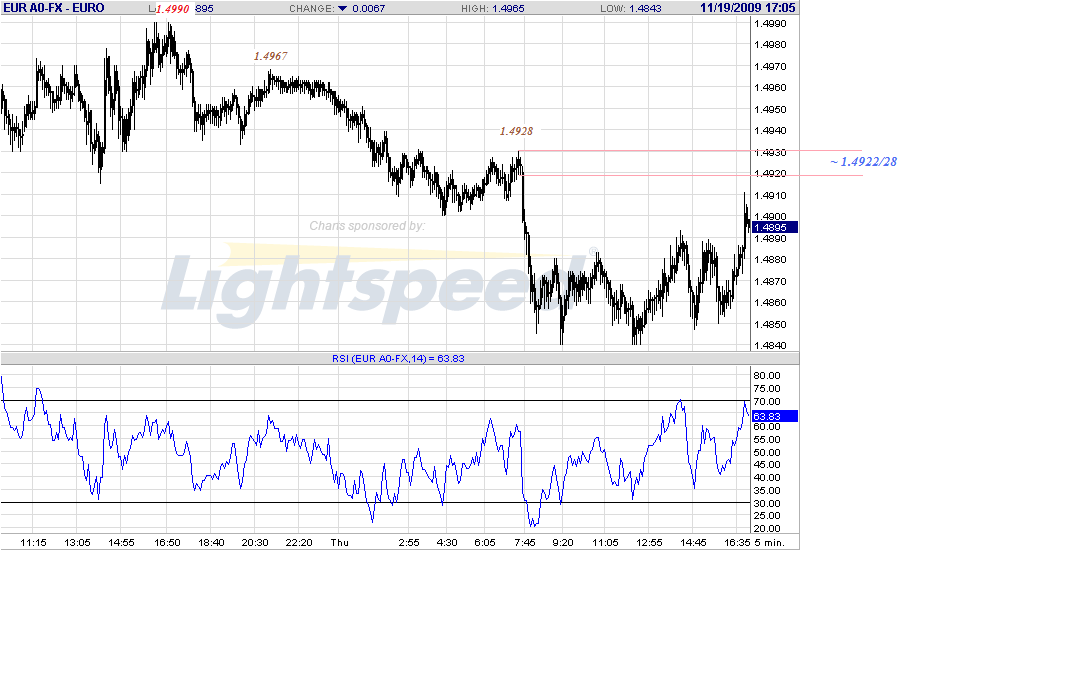Screen dimensions: 1091x699
Task: Click the date 11/19/2009 17:05
Action: [x=747, y=8]
